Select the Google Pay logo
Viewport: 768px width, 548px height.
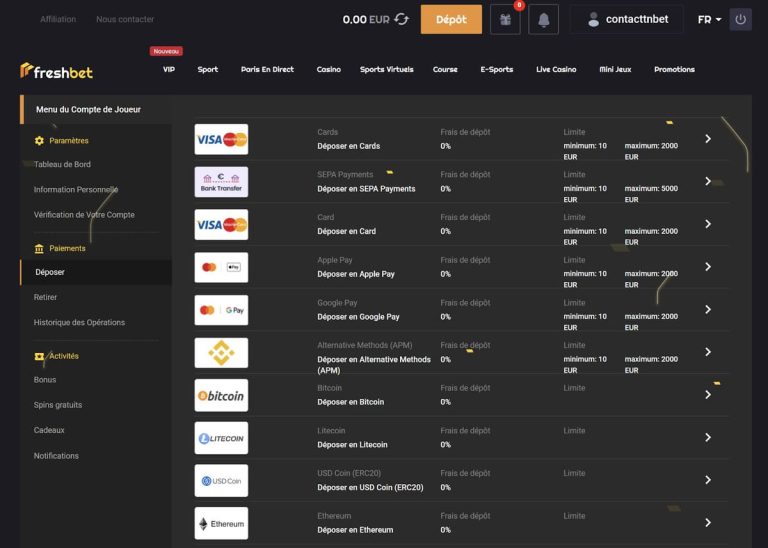click(221, 310)
